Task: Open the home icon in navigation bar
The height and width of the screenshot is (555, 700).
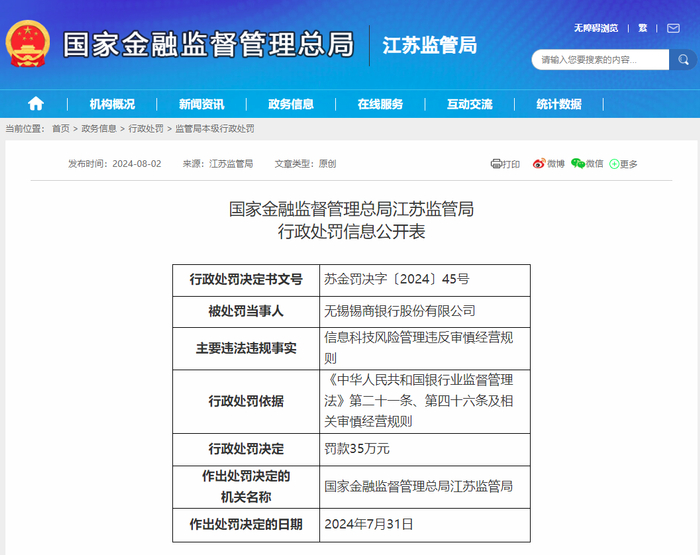Action: tap(36, 104)
